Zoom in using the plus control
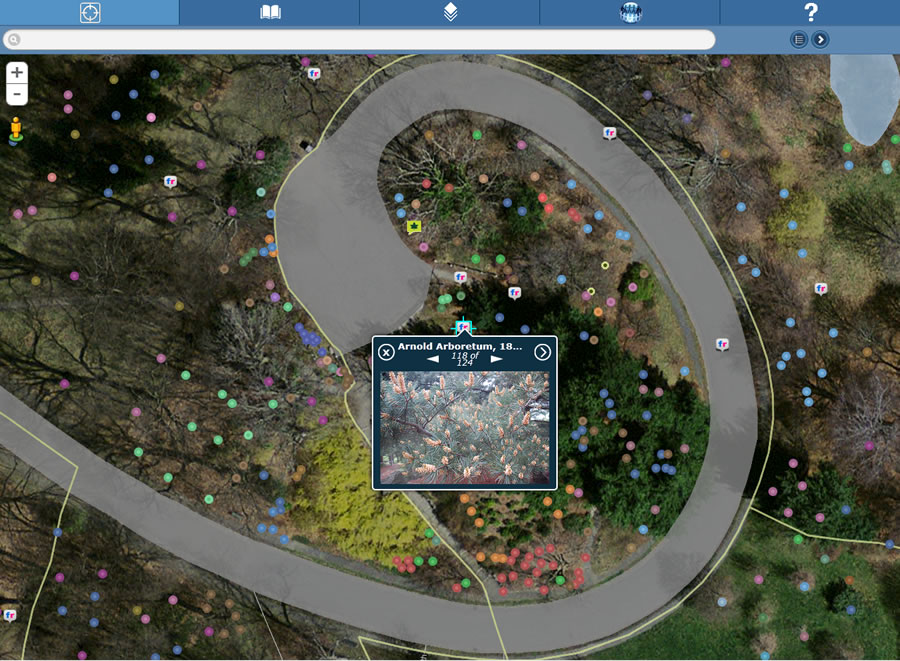The image size is (900, 661). click(17, 73)
